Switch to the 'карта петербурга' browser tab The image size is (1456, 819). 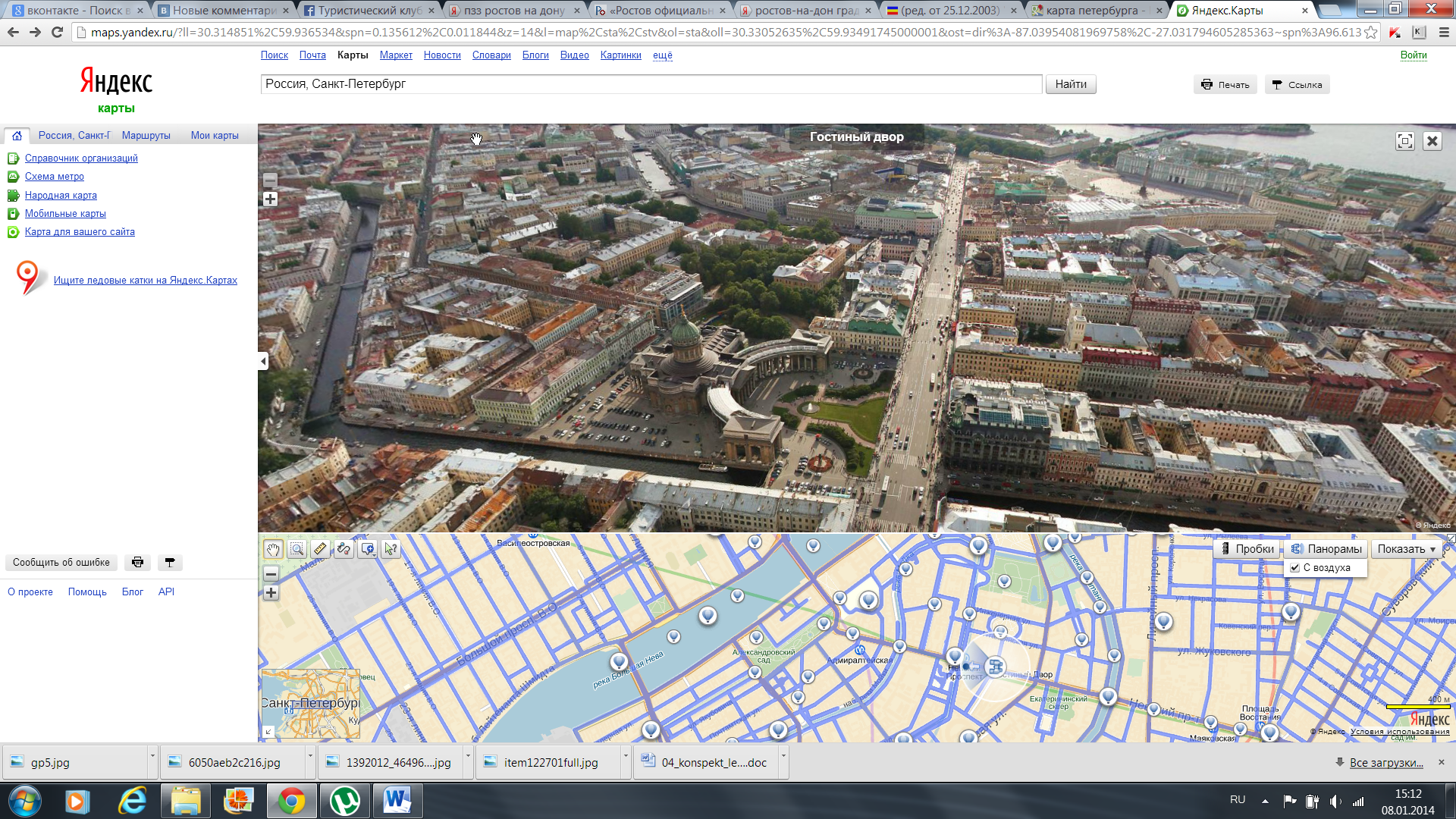click(x=1097, y=11)
